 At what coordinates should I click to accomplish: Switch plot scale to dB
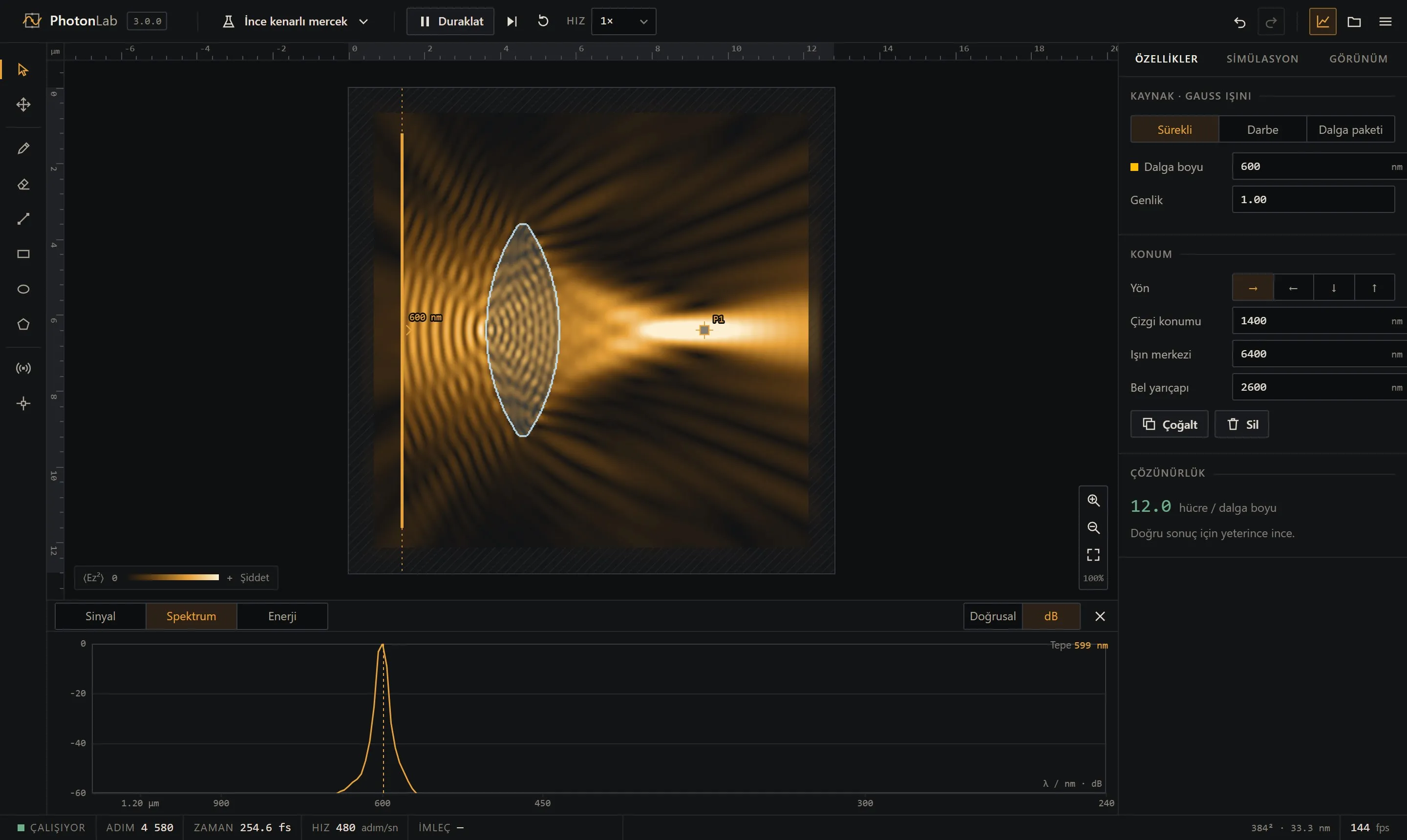(1051, 616)
